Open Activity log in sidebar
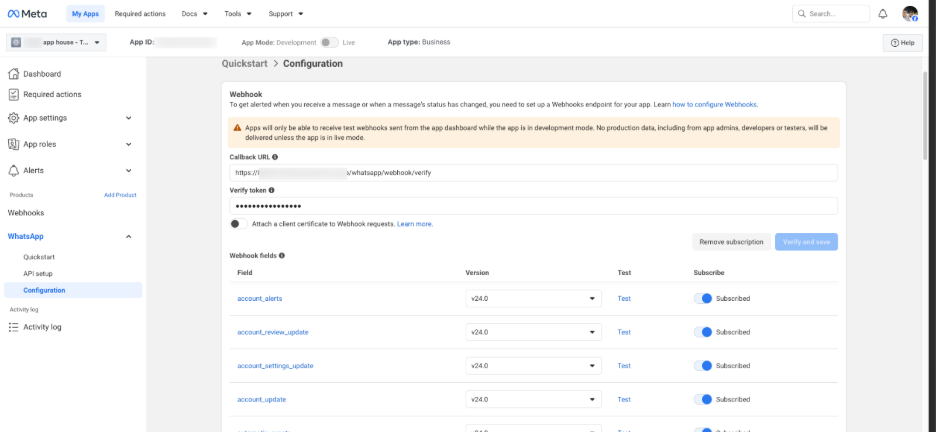The height and width of the screenshot is (432, 936). [x=42, y=327]
